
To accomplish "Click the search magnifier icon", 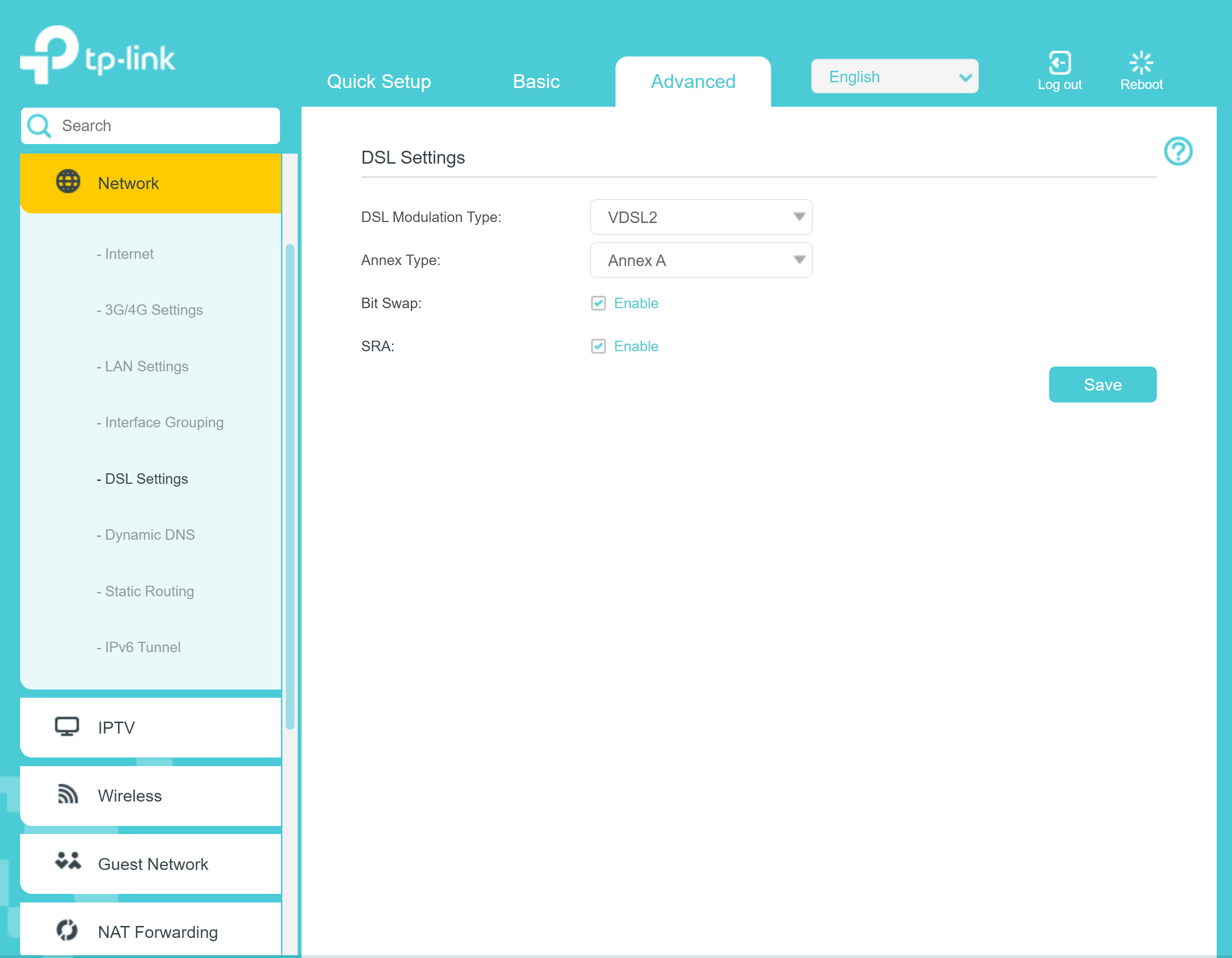I will [39, 126].
